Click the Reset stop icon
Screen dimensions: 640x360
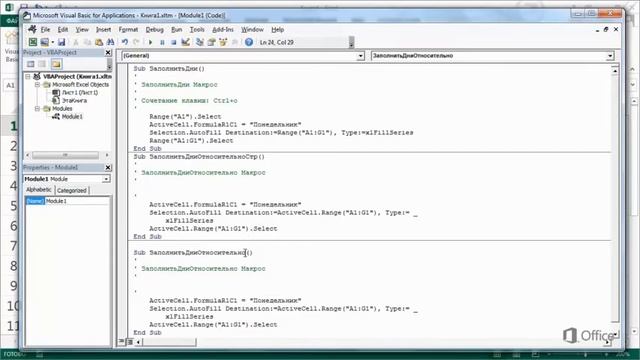point(173,42)
